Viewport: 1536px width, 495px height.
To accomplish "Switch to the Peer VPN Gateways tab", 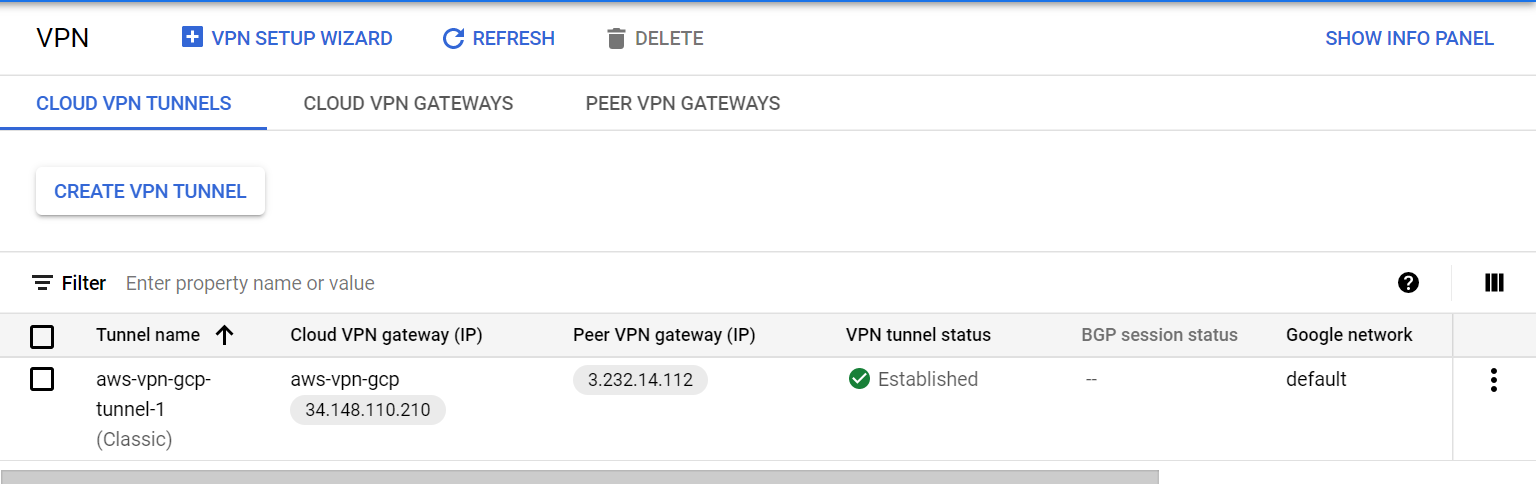I will [683, 103].
